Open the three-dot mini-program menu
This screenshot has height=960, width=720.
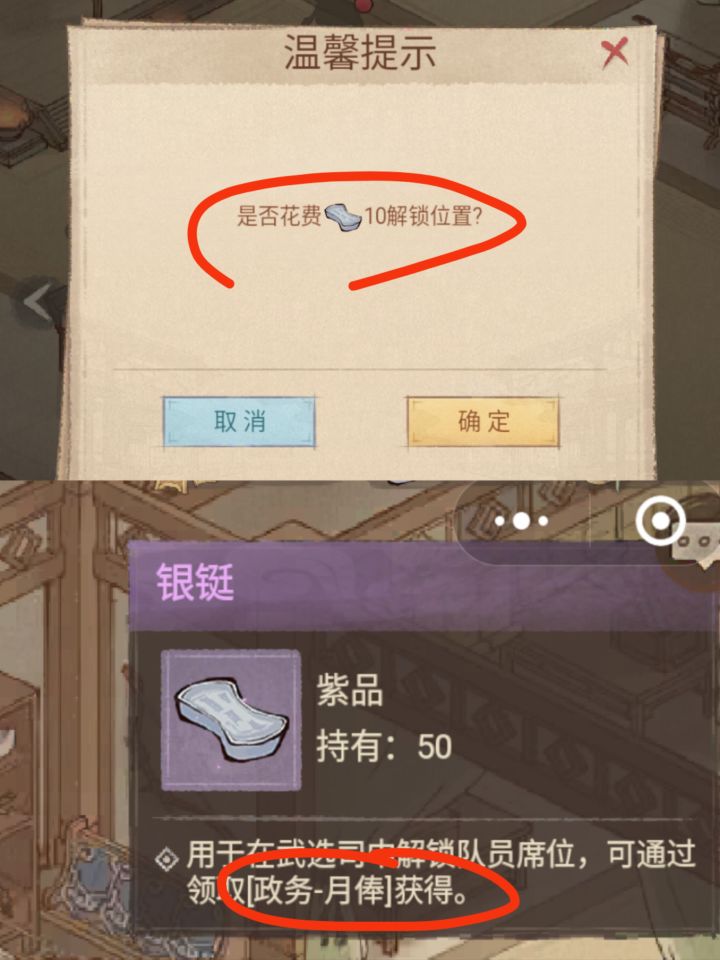(x=521, y=521)
